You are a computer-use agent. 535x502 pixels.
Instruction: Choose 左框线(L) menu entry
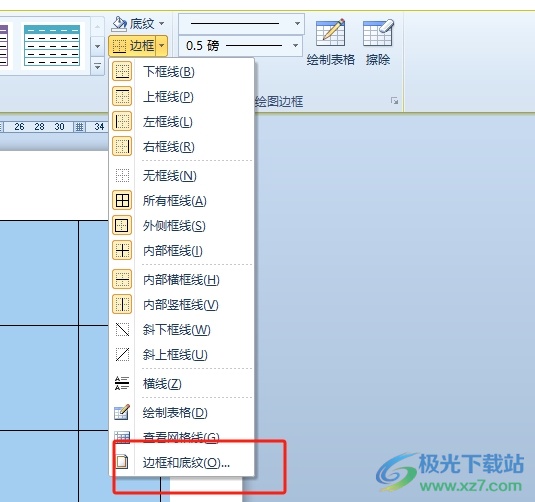point(182,121)
